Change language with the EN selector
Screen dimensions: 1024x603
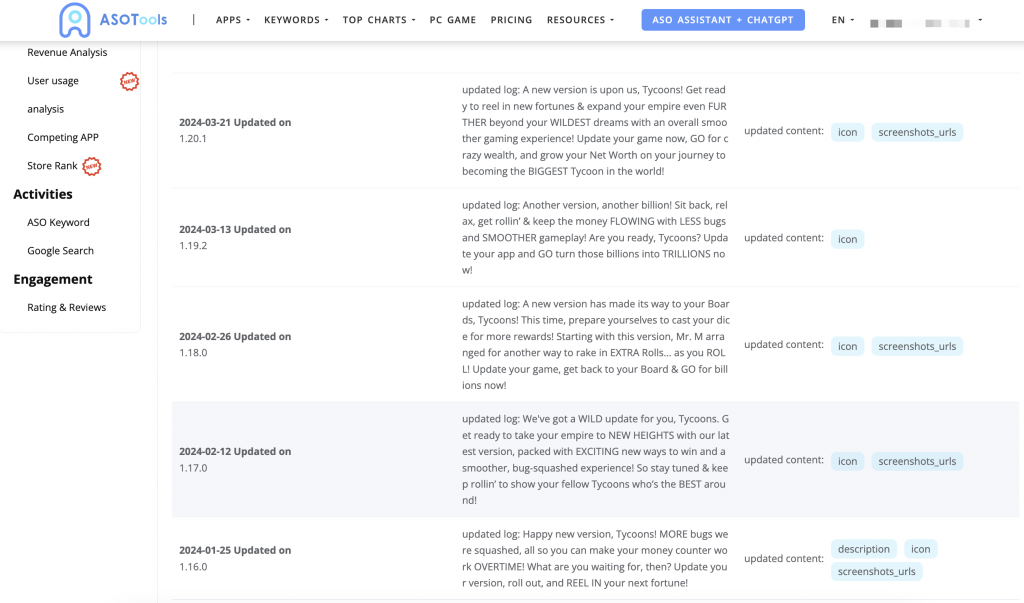click(843, 20)
